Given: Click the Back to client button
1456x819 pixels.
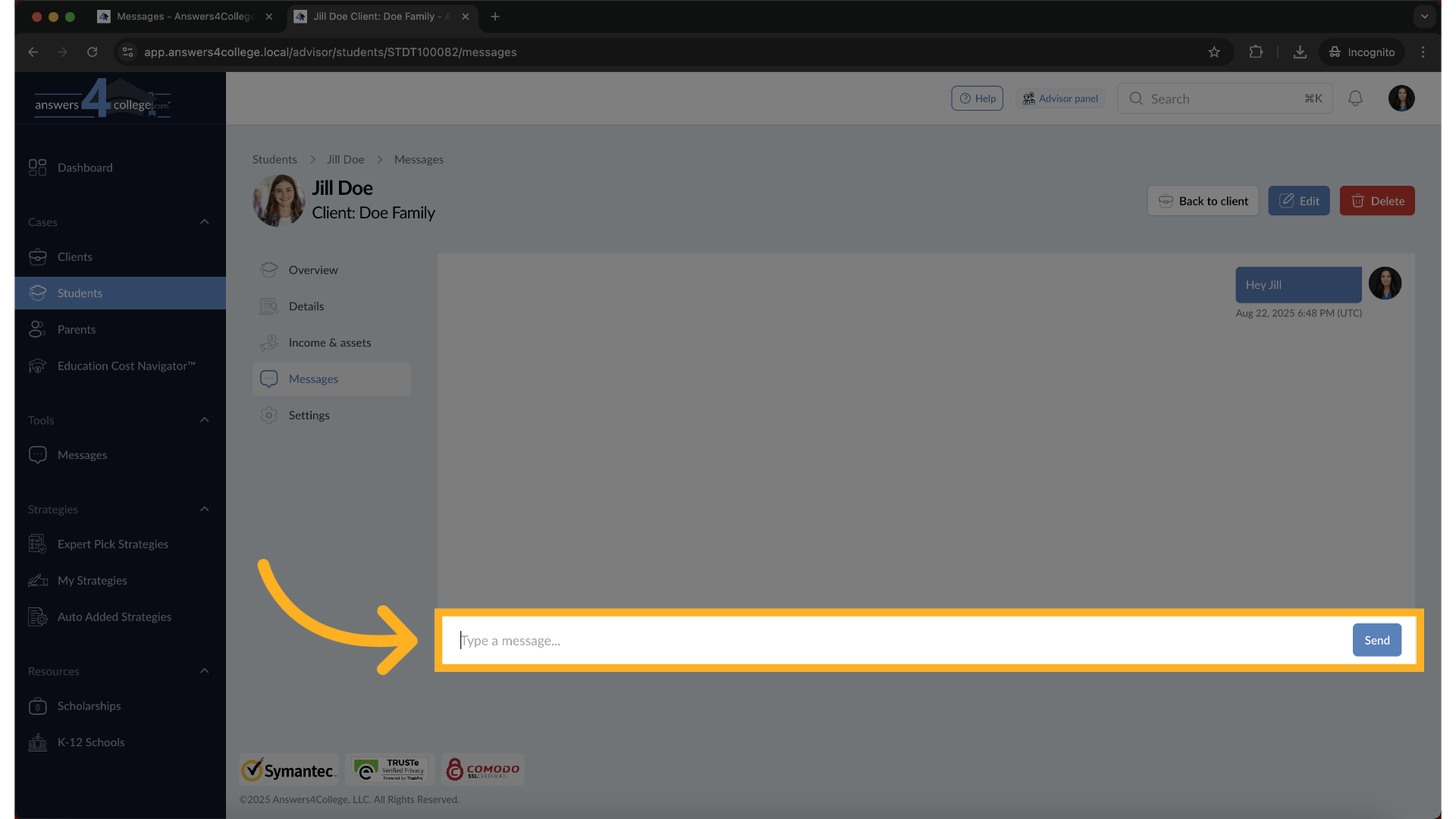Looking at the screenshot, I should [x=1203, y=200].
